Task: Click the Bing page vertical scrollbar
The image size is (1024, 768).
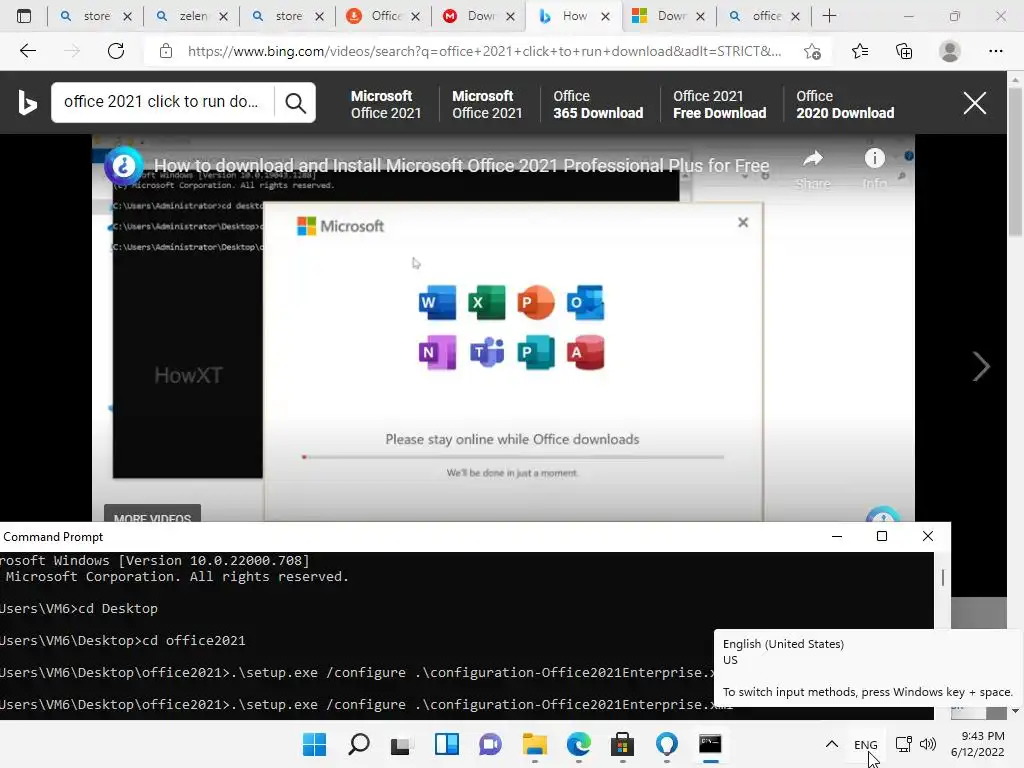Action: pyautogui.click(x=1015, y=163)
